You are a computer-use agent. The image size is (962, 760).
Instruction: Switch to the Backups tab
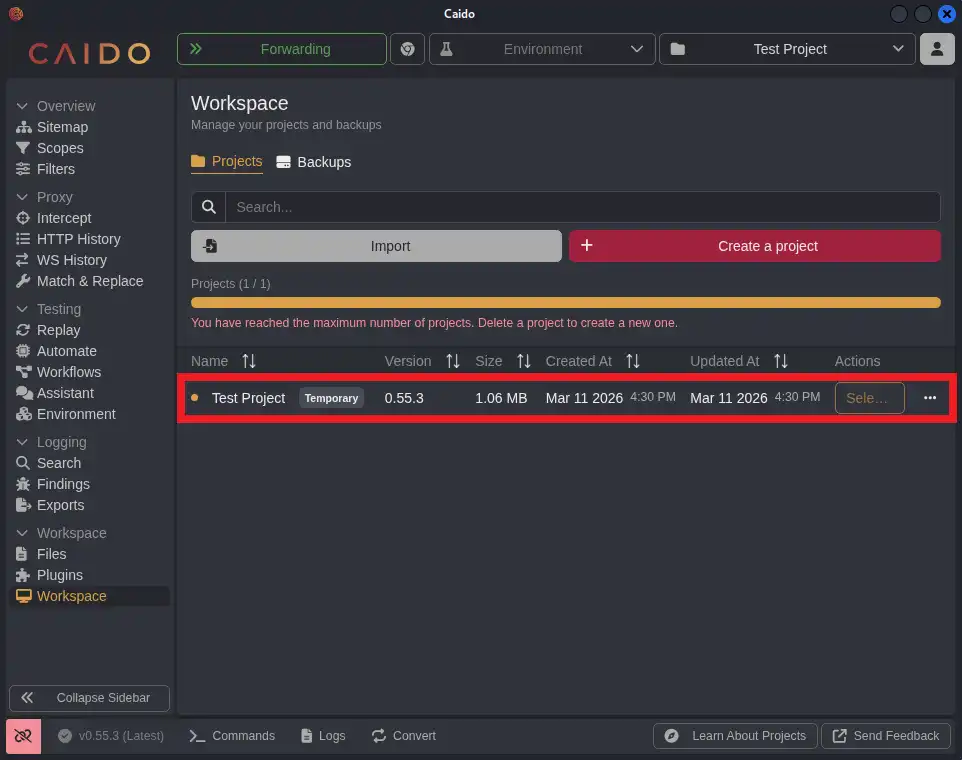click(313, 162)
